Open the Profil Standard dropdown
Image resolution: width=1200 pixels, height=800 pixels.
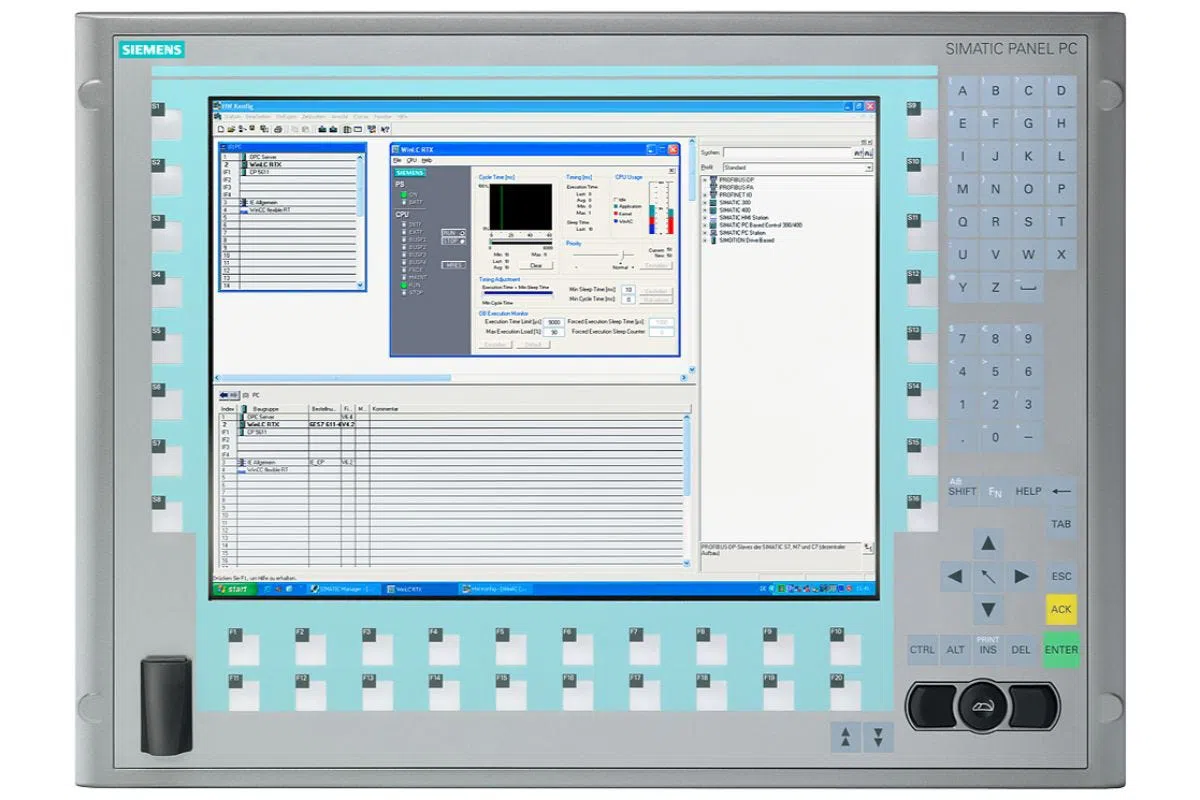click(x=869, y=168)
